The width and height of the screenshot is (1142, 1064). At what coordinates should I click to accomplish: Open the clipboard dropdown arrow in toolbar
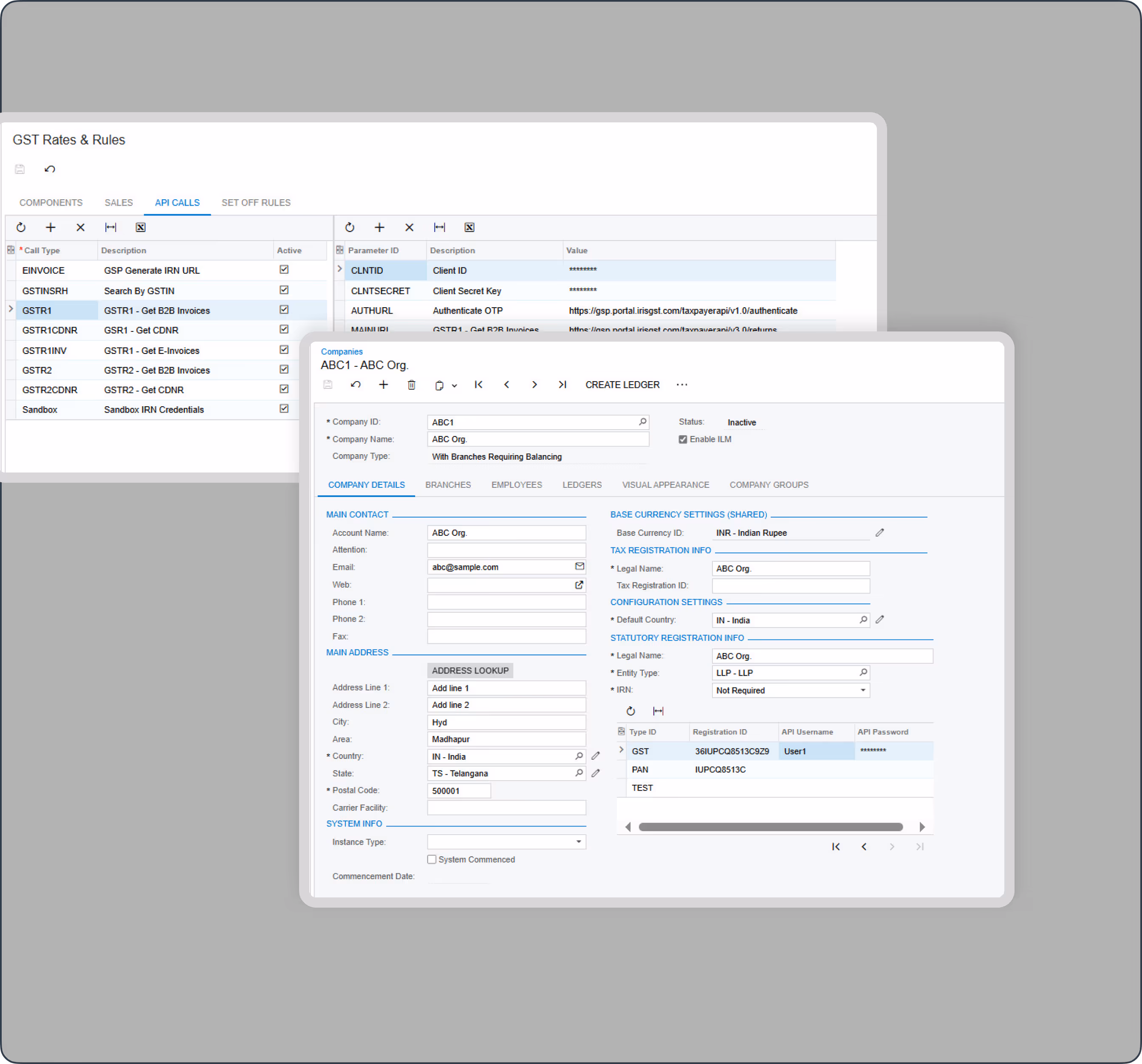[455, 386]
